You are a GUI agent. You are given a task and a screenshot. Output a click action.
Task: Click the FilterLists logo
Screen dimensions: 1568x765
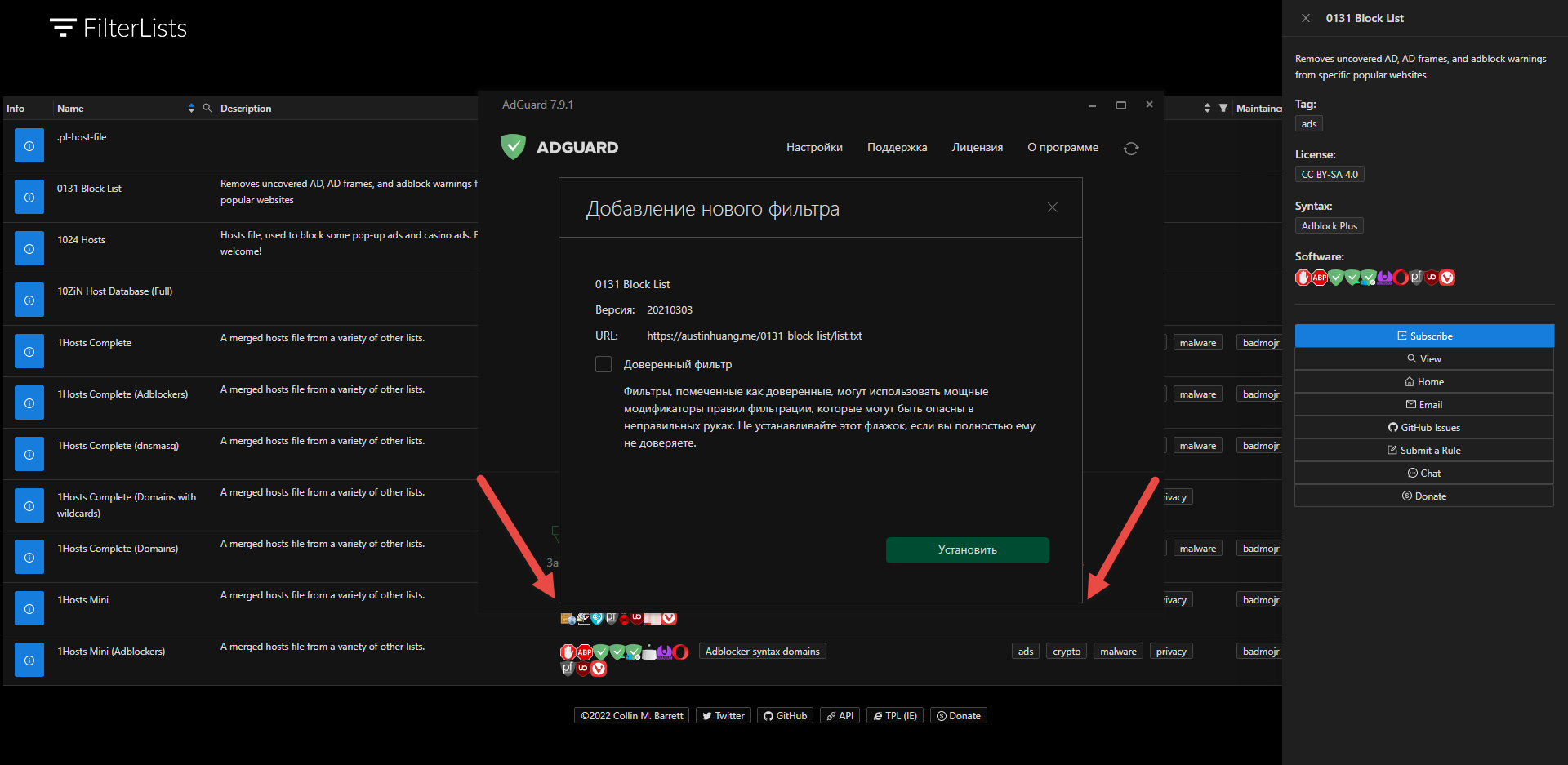pyautogui.click(x=118, y=28)
